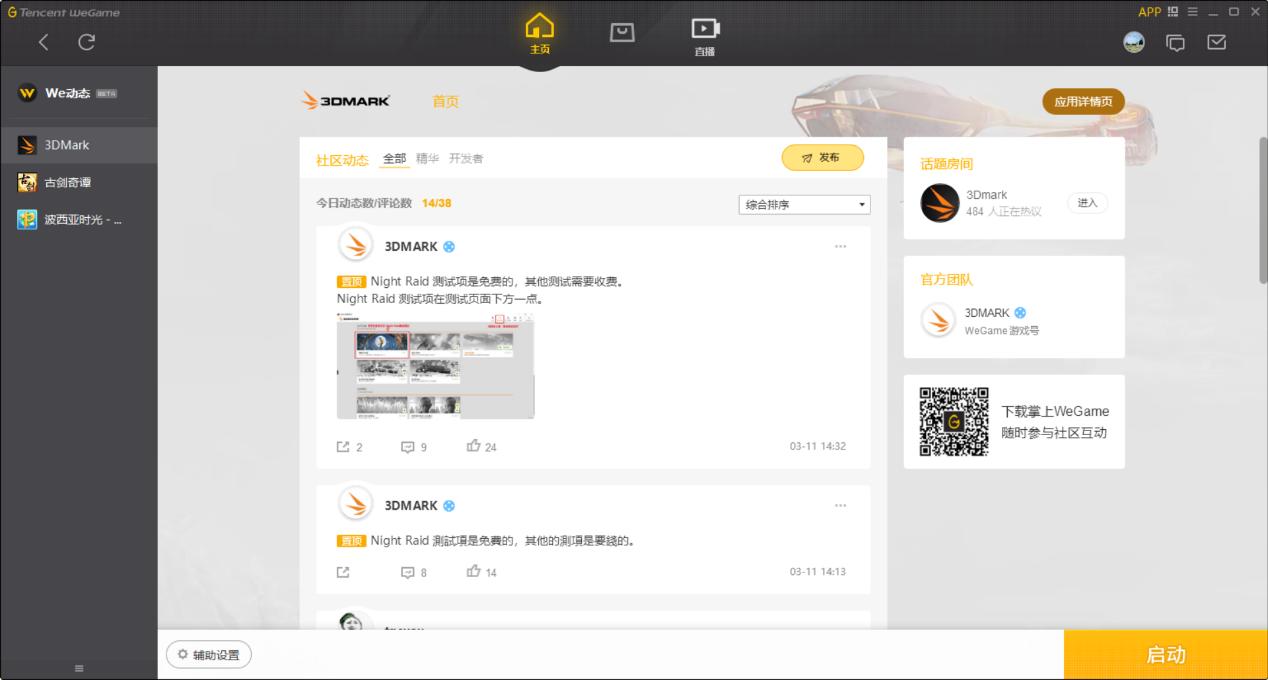This screenshot has width=1268, height=680.
Task: Click the 官方团队 heading
Action: 947,280
